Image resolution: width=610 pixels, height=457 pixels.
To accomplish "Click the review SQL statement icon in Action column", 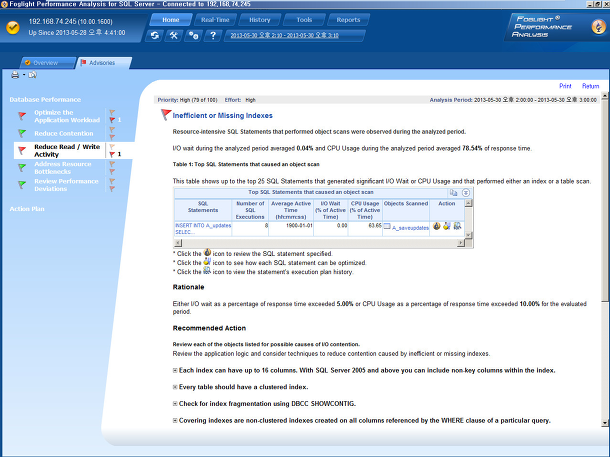I will pos(436,226).
